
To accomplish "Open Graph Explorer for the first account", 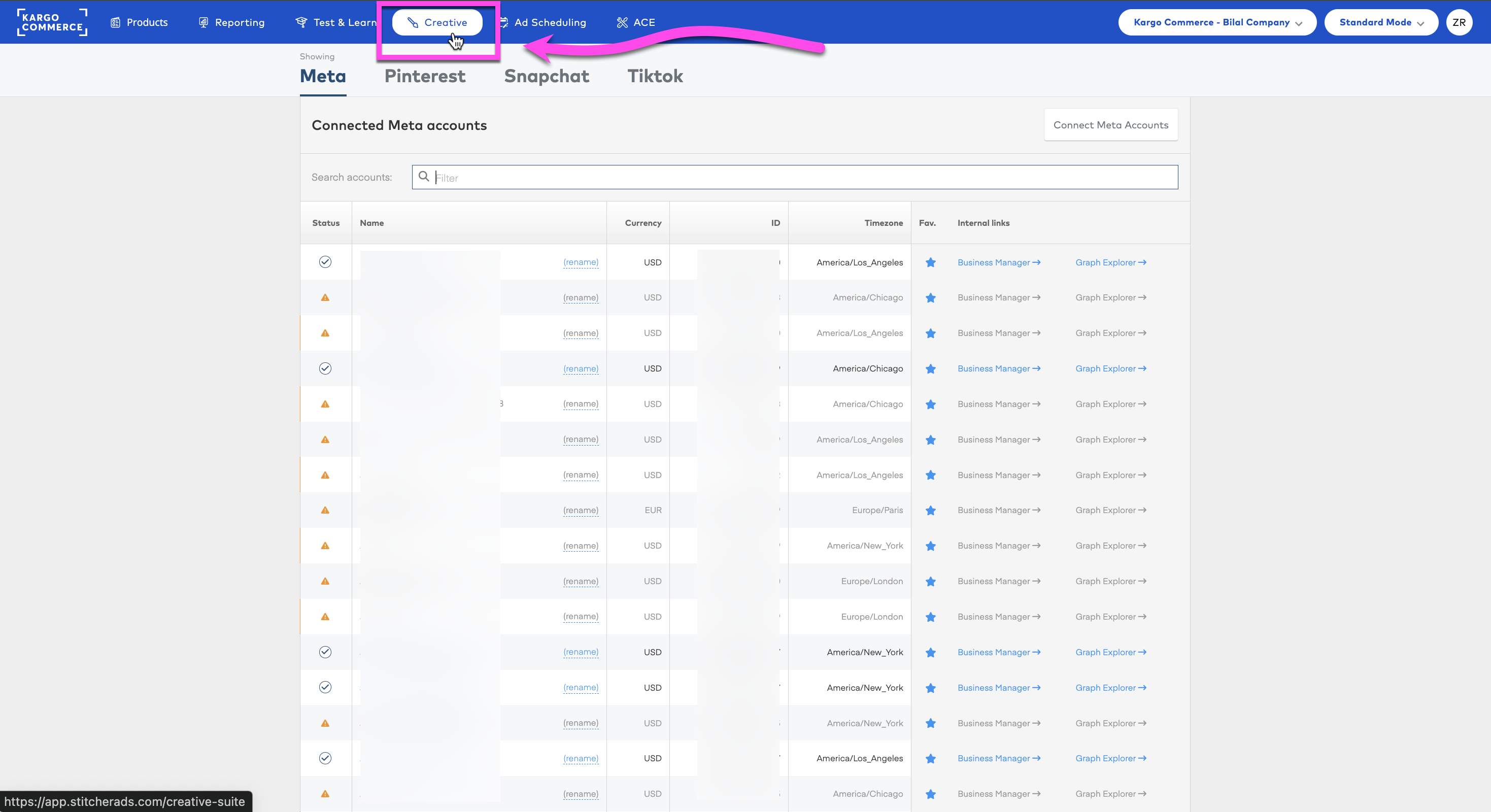I will (x=1110, y=262).
